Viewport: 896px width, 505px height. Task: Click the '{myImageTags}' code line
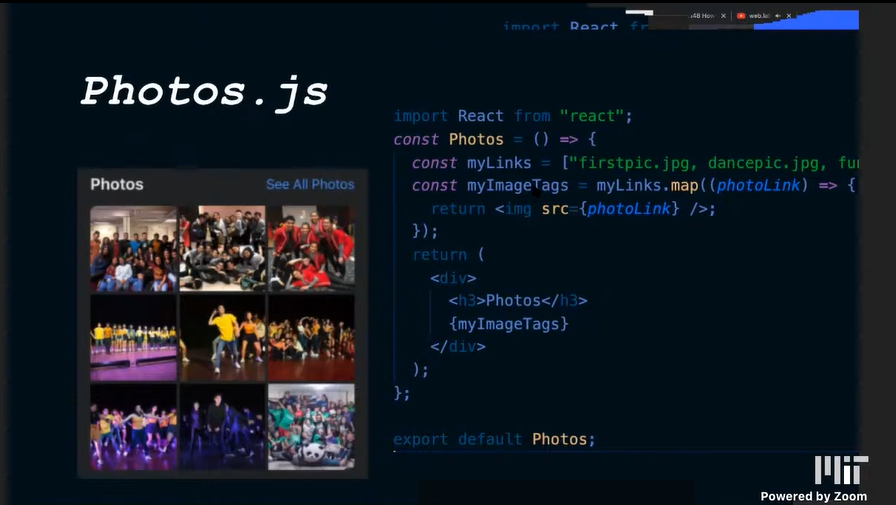click(x=509, y=324)
